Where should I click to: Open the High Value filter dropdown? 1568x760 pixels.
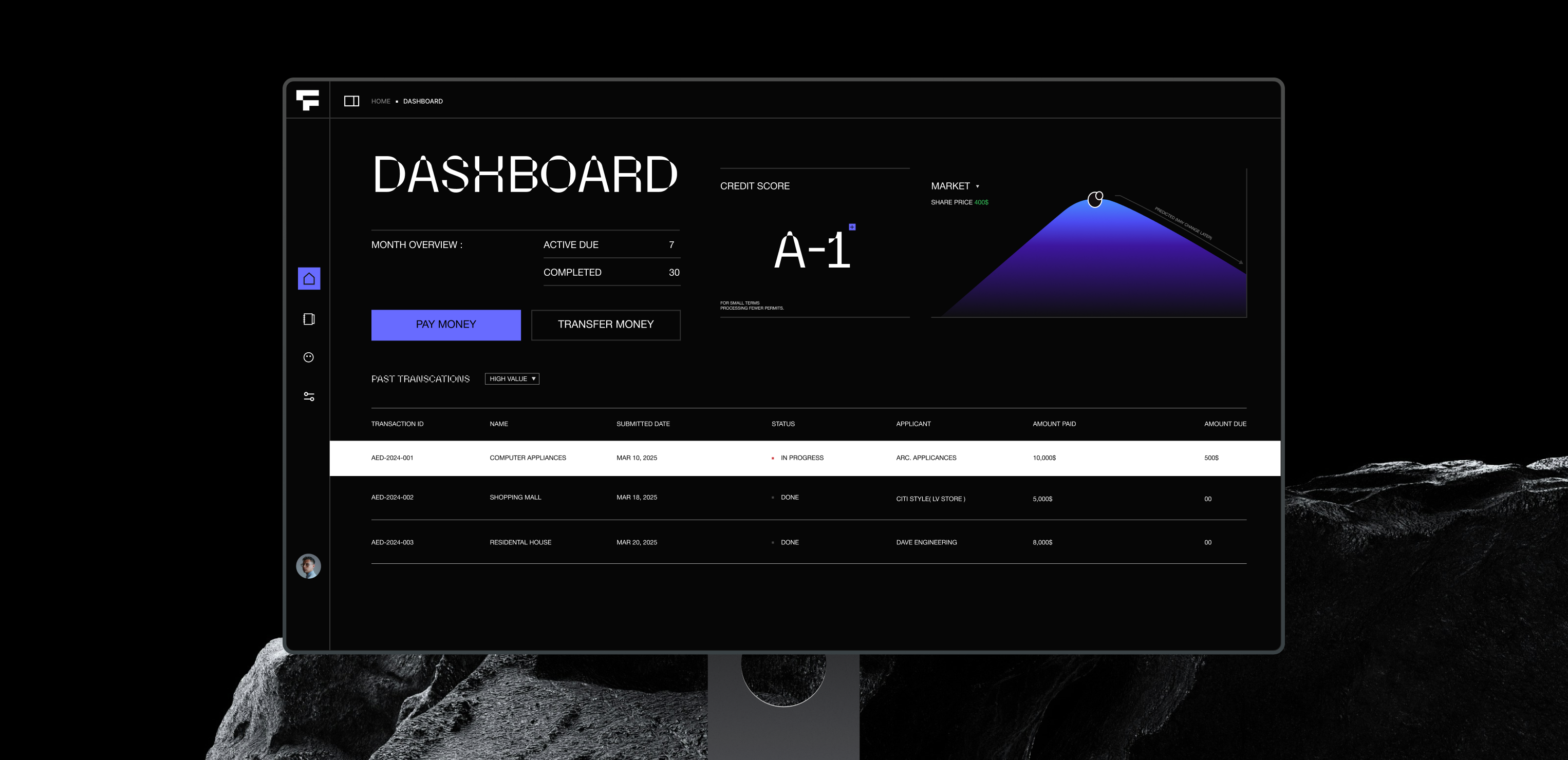click(512, 378)
